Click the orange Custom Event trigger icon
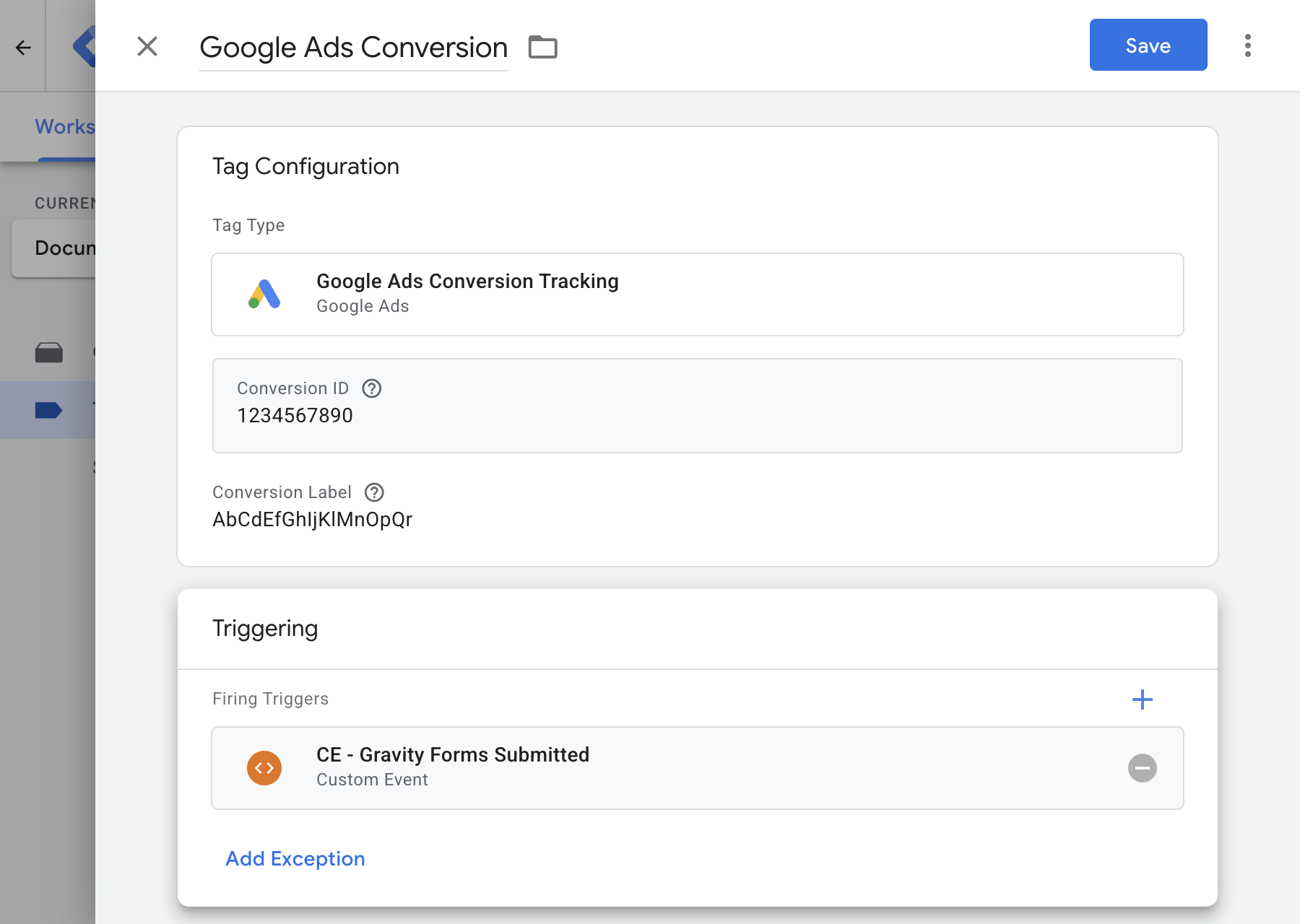 click(x=264, y=768)
